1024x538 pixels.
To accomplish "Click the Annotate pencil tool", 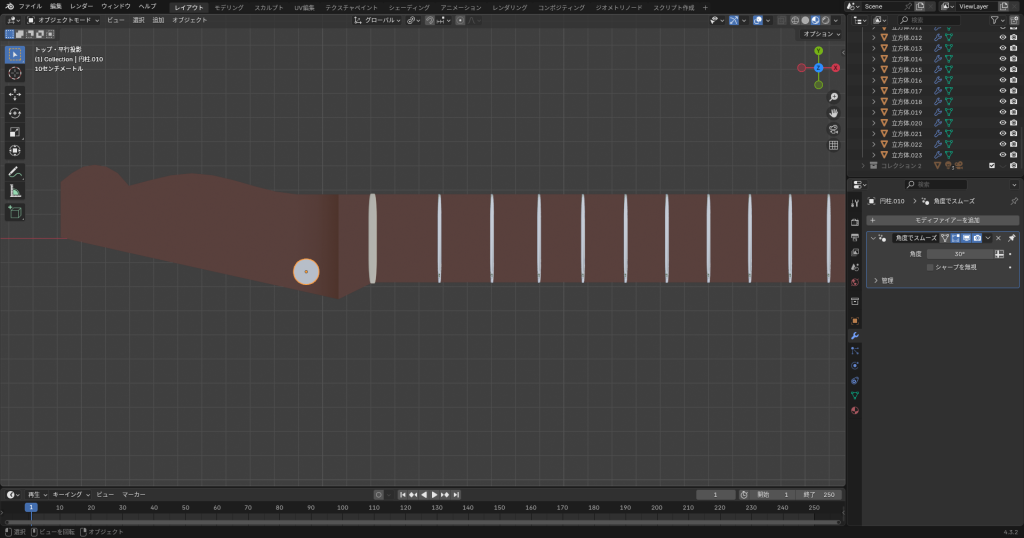I will (x=15, y=171).
